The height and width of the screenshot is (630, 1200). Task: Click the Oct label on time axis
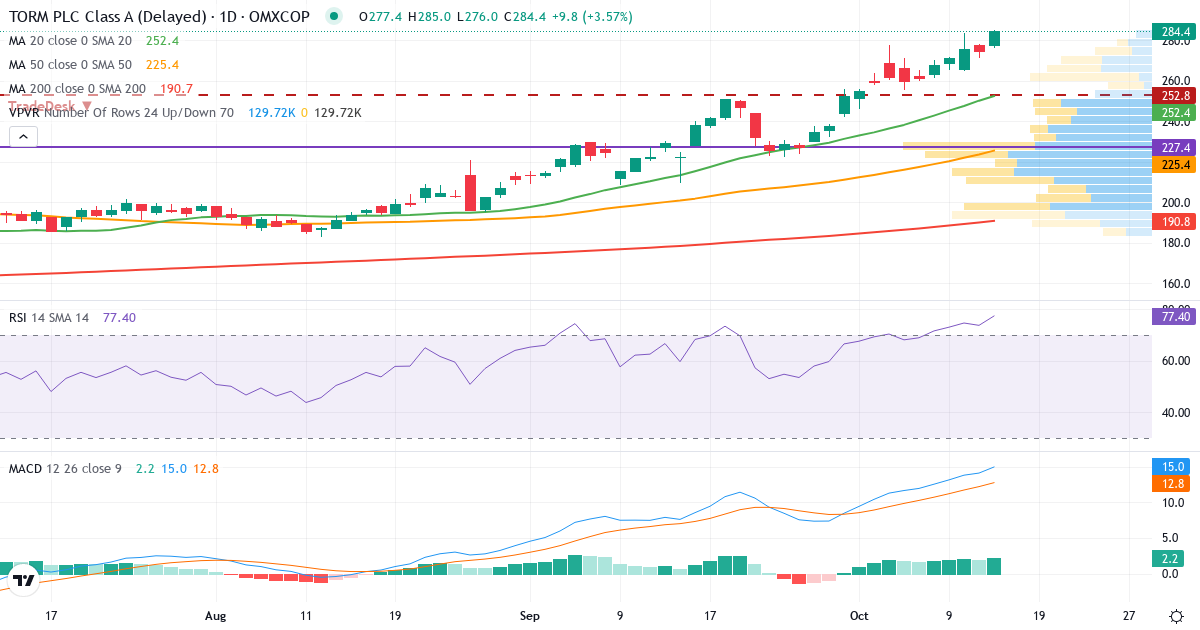click(859, 616)
